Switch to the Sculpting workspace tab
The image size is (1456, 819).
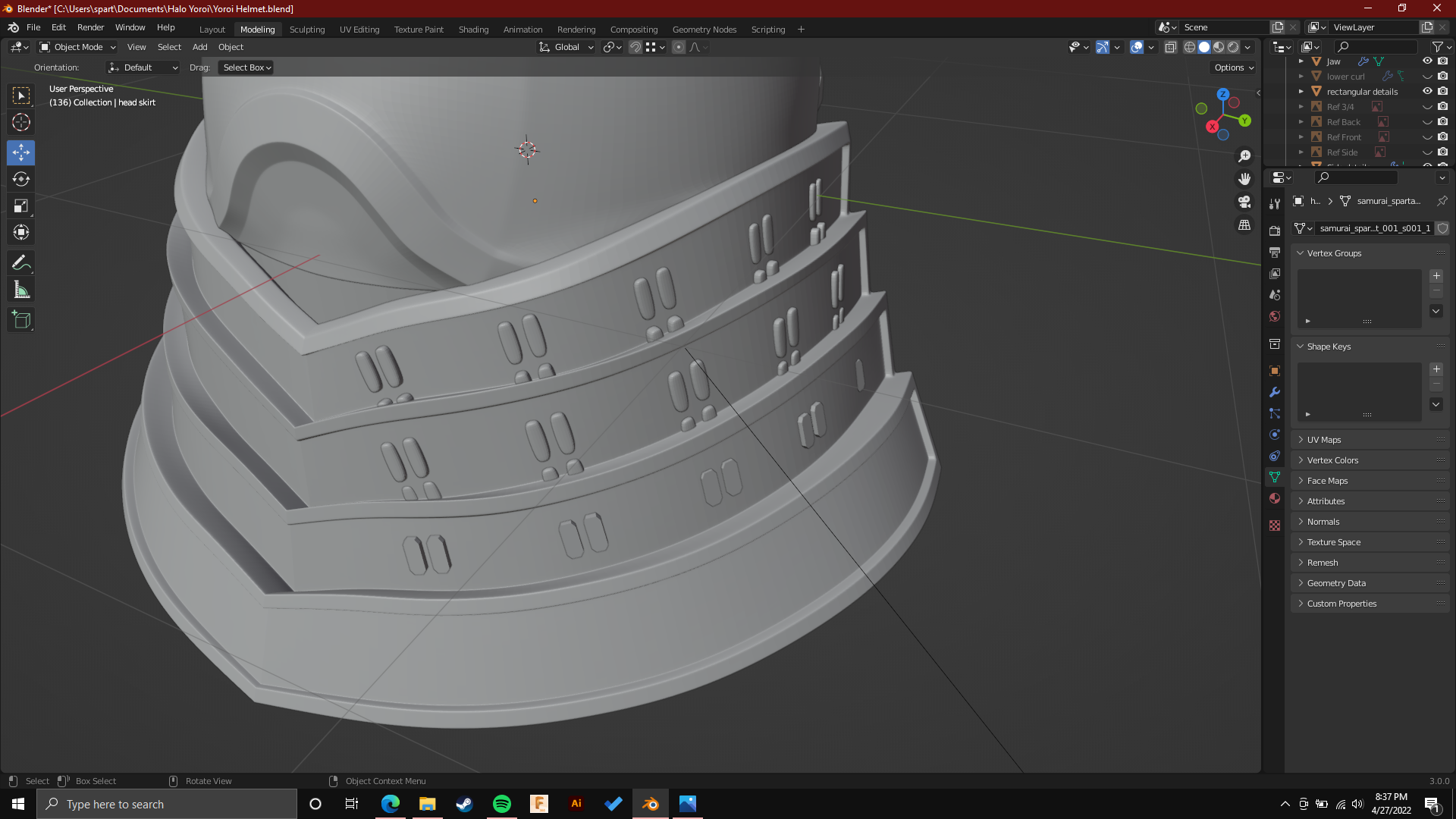click(x=307, y=30)
